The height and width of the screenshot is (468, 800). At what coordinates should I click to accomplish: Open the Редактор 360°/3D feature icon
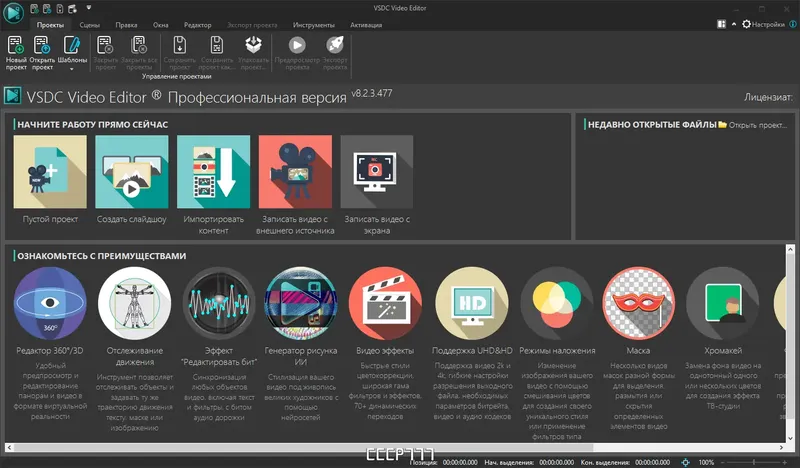pos(50,303)
